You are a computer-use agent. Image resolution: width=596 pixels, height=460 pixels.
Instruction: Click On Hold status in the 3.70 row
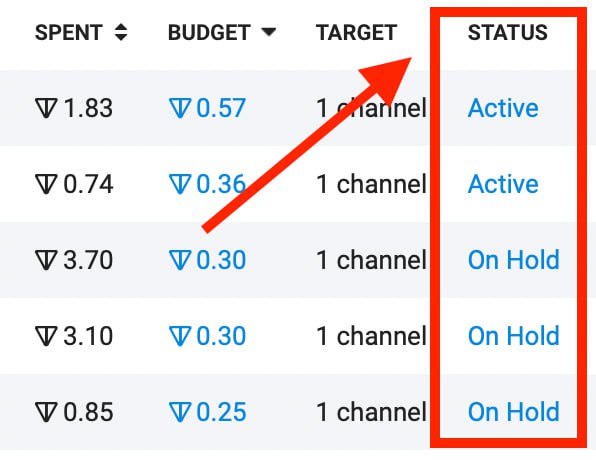click(514, 260)
